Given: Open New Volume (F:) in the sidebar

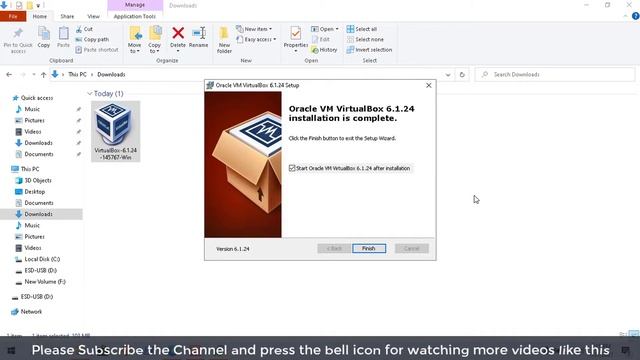Looking at the screenshot, I should 45,282.
